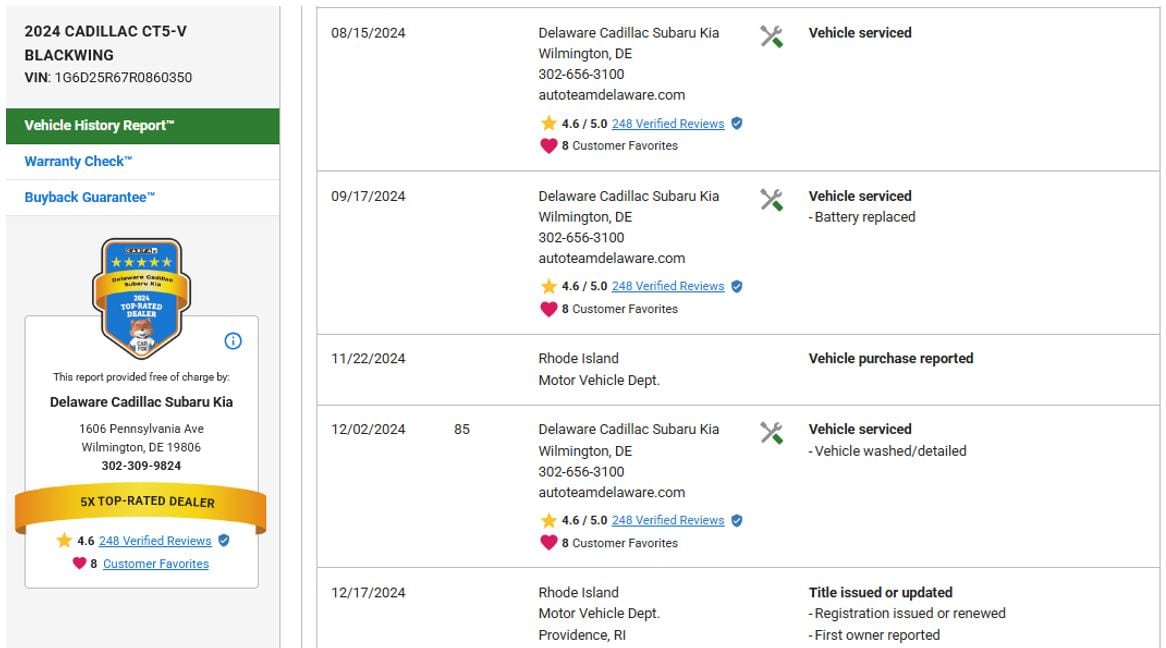Open the Customer Favorites link in sidebar
The image size is (1166, 648).
click(156, 564)
